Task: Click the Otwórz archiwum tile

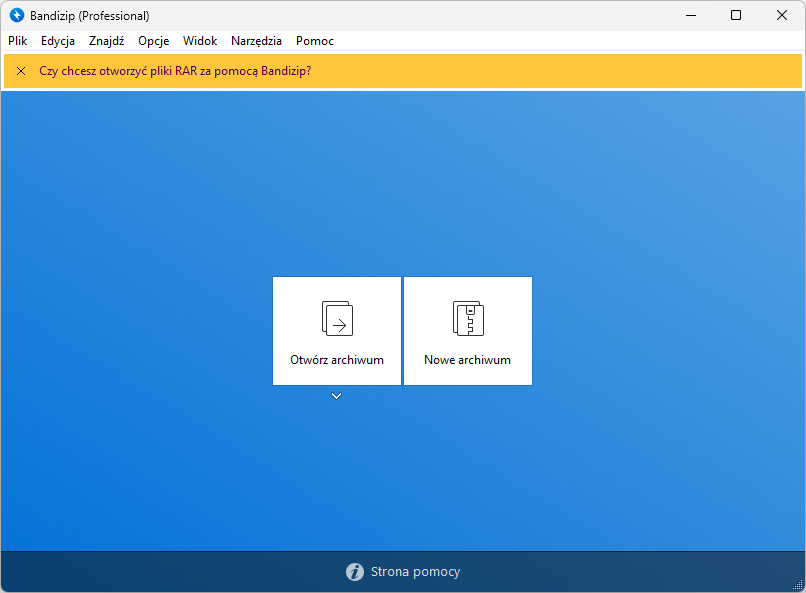Action: point(337,331)
